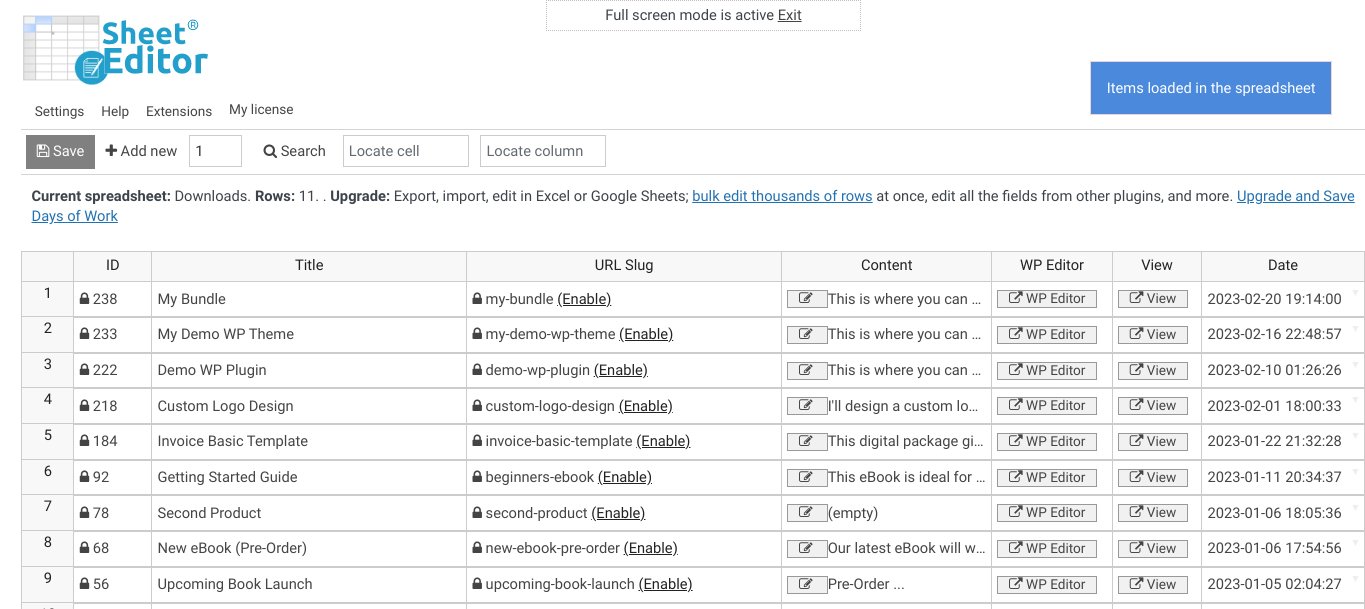Click the Locate column input box

(542, 151)
